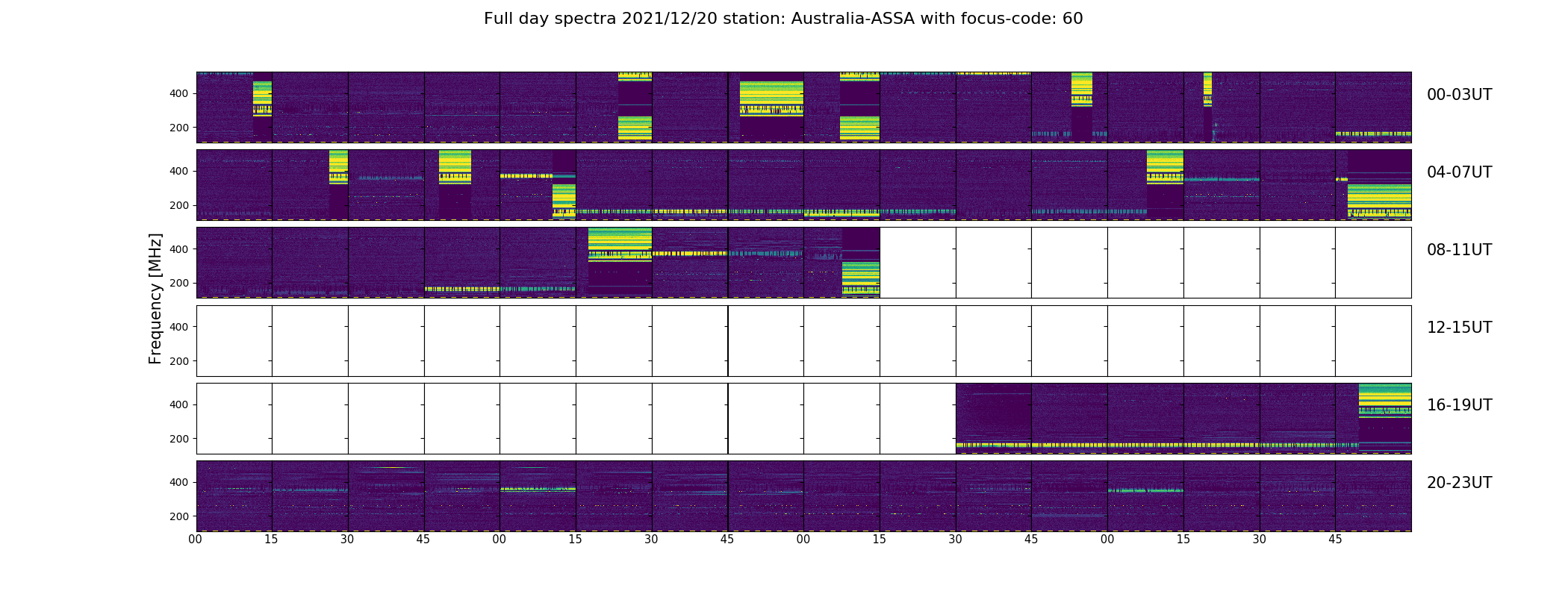Click the 200 tick label of the 12-15UT row
Screen dimensions: 1568x597
179,361
